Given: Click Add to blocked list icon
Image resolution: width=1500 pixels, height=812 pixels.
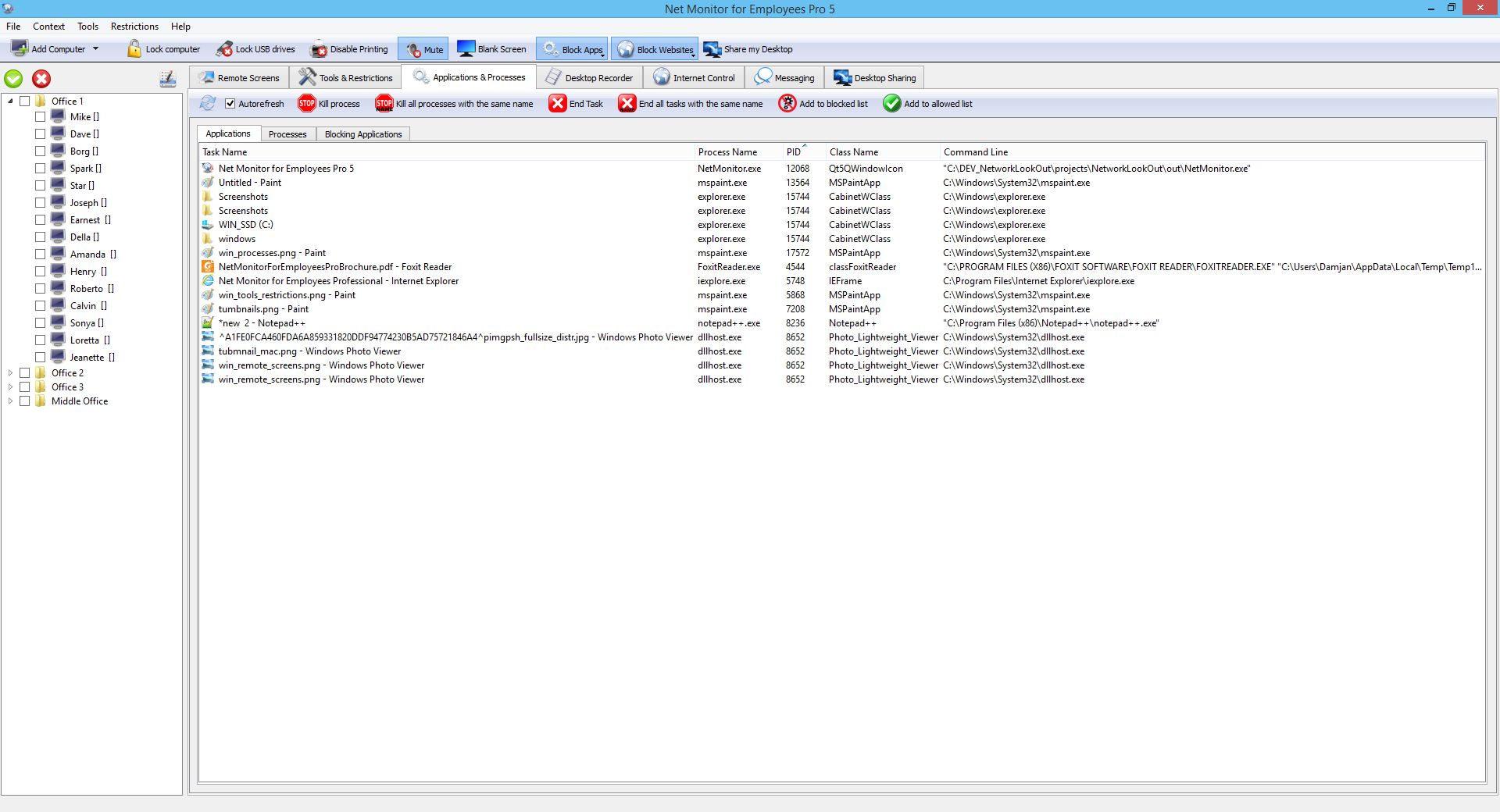Looking at the screenshot, I should click(787, 103).
